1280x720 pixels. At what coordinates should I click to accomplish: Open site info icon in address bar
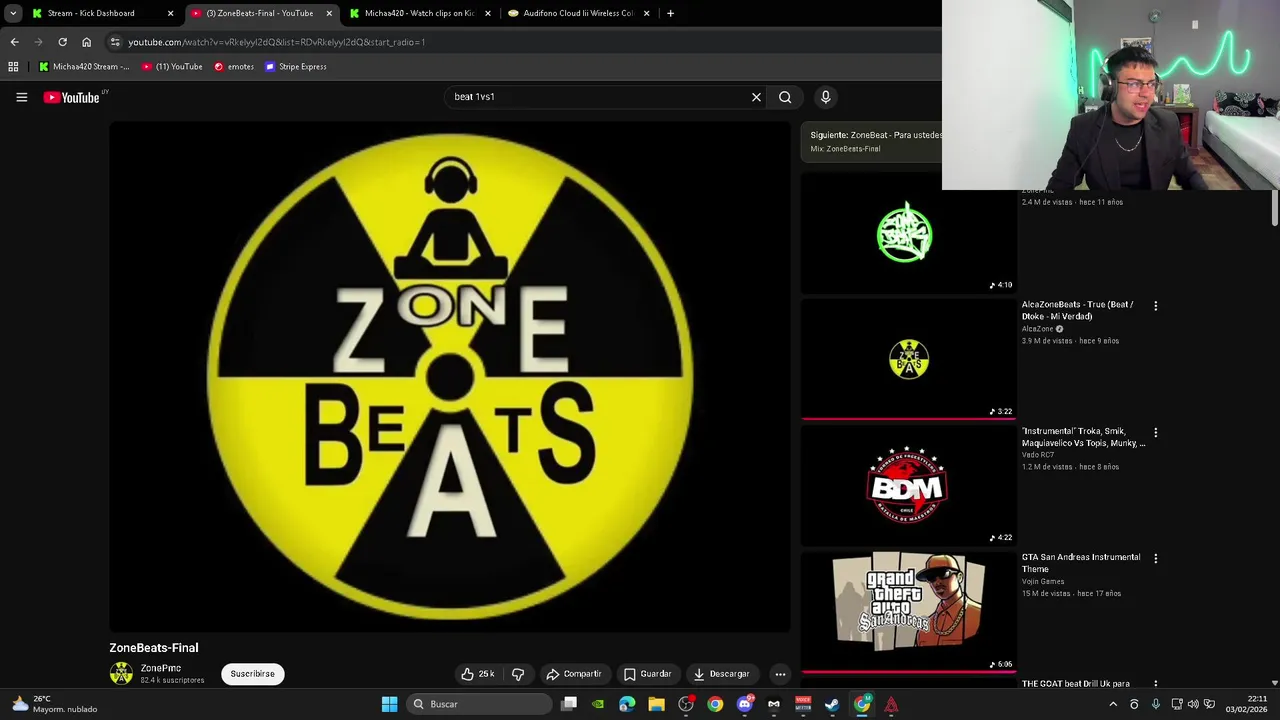tap(115, 42)
